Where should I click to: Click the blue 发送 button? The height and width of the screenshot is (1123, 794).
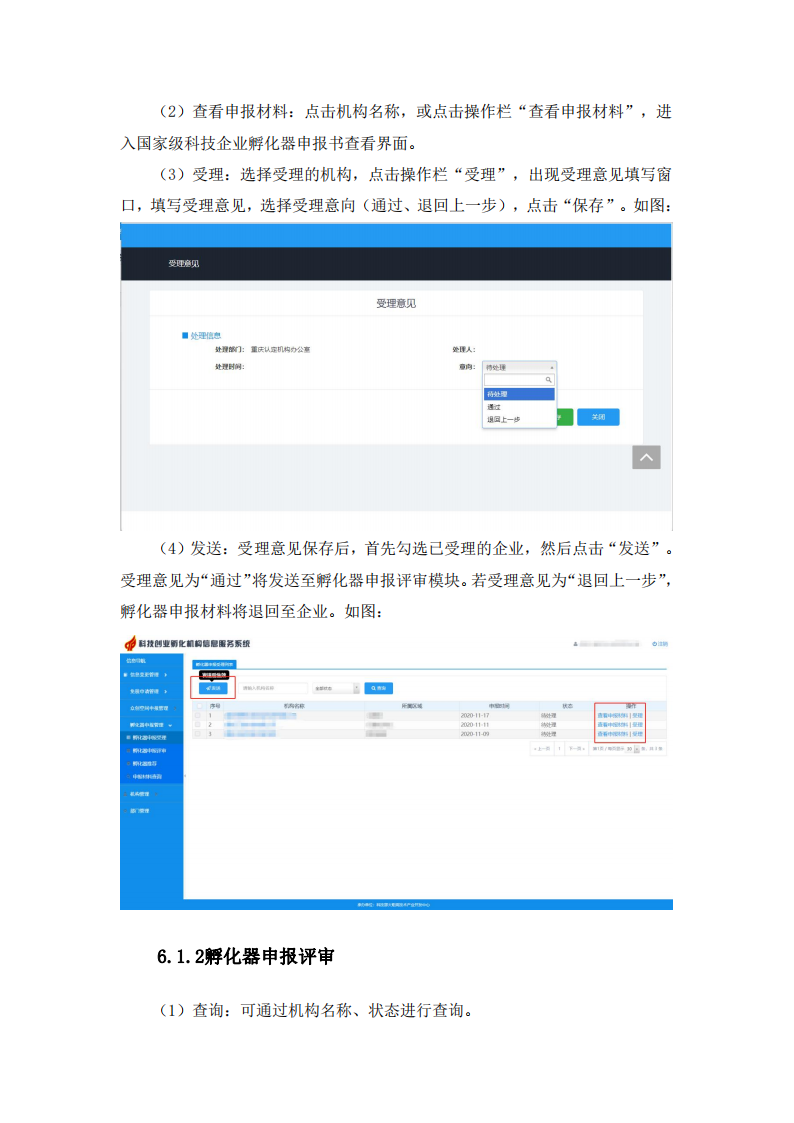click(x=213, y=688)
